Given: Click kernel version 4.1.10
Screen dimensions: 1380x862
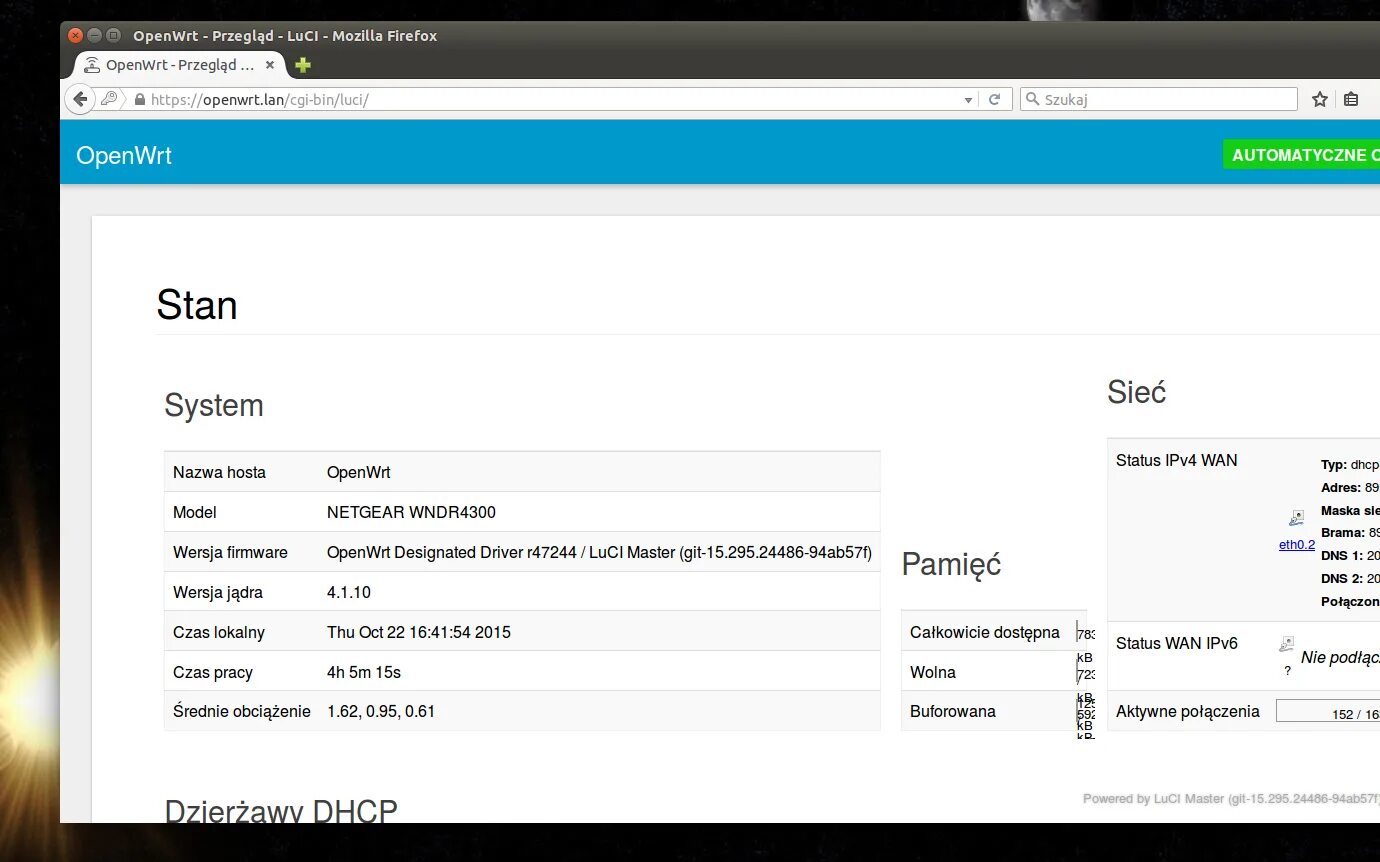Looking at the screenshot, I should (x=349, y=592).
